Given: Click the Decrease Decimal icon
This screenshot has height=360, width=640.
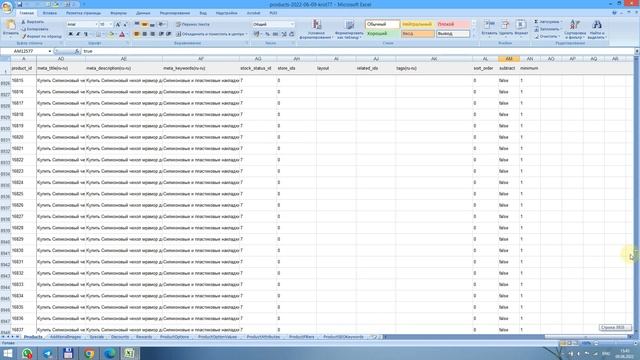Looking at the screenshot, I should tap(291, 34).
